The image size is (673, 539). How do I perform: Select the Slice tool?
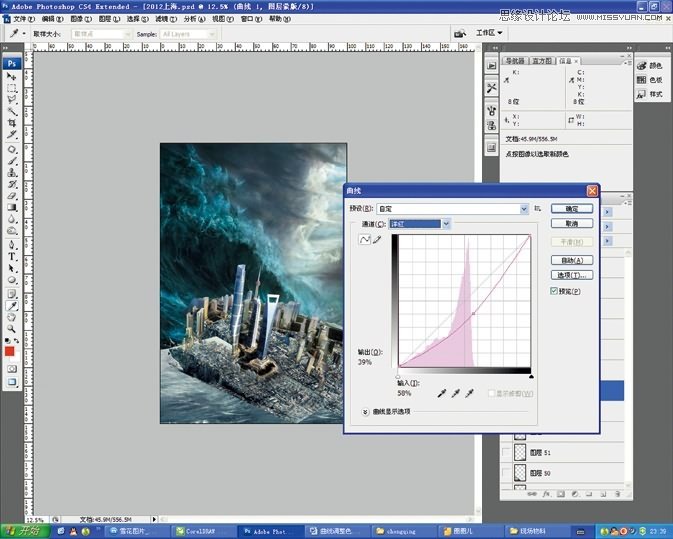12,135
